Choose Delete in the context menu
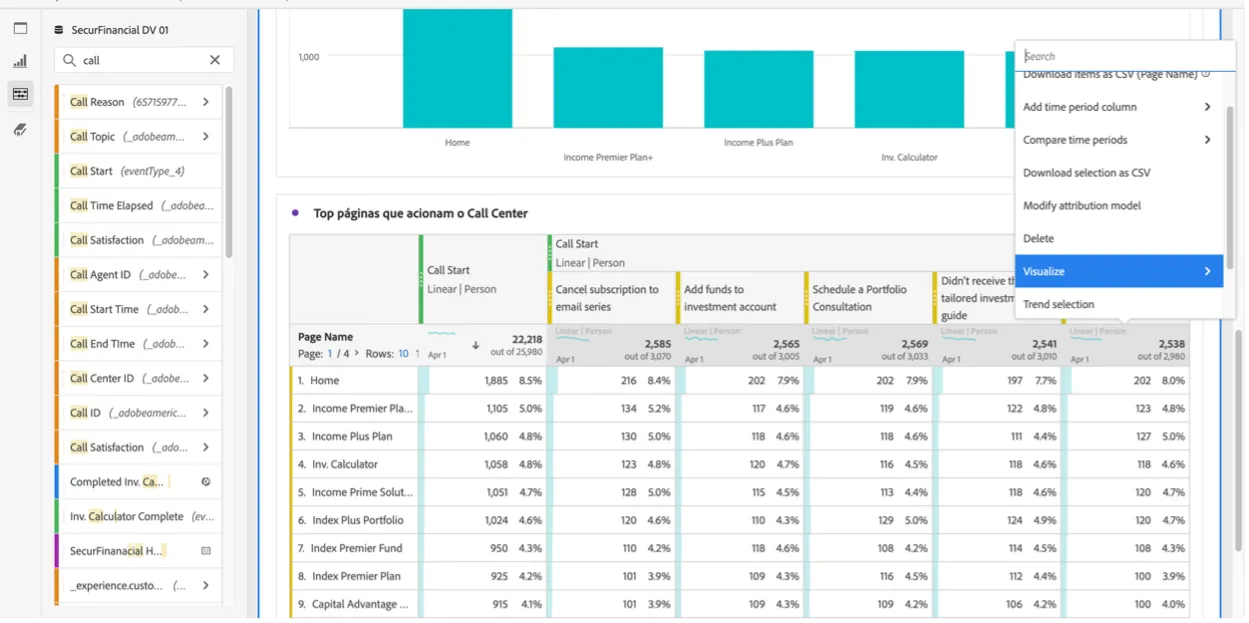This screenshot has width=1249, height=623. 1119,239
